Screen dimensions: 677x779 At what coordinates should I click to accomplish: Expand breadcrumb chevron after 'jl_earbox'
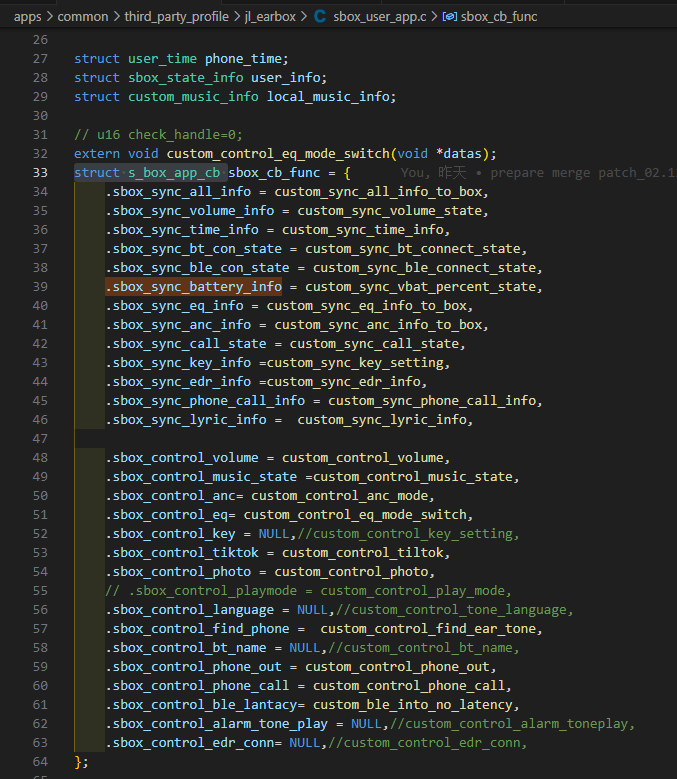coord(304,17)
